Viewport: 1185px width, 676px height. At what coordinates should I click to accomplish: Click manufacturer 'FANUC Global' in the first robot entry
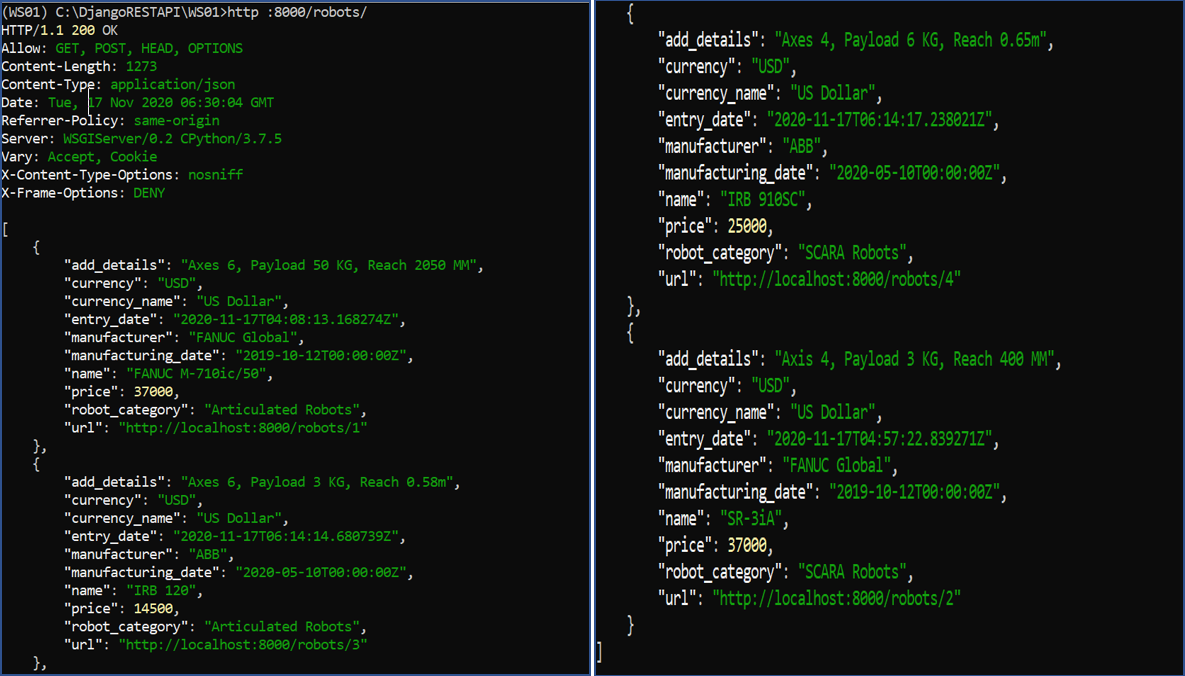coord(243,337)
